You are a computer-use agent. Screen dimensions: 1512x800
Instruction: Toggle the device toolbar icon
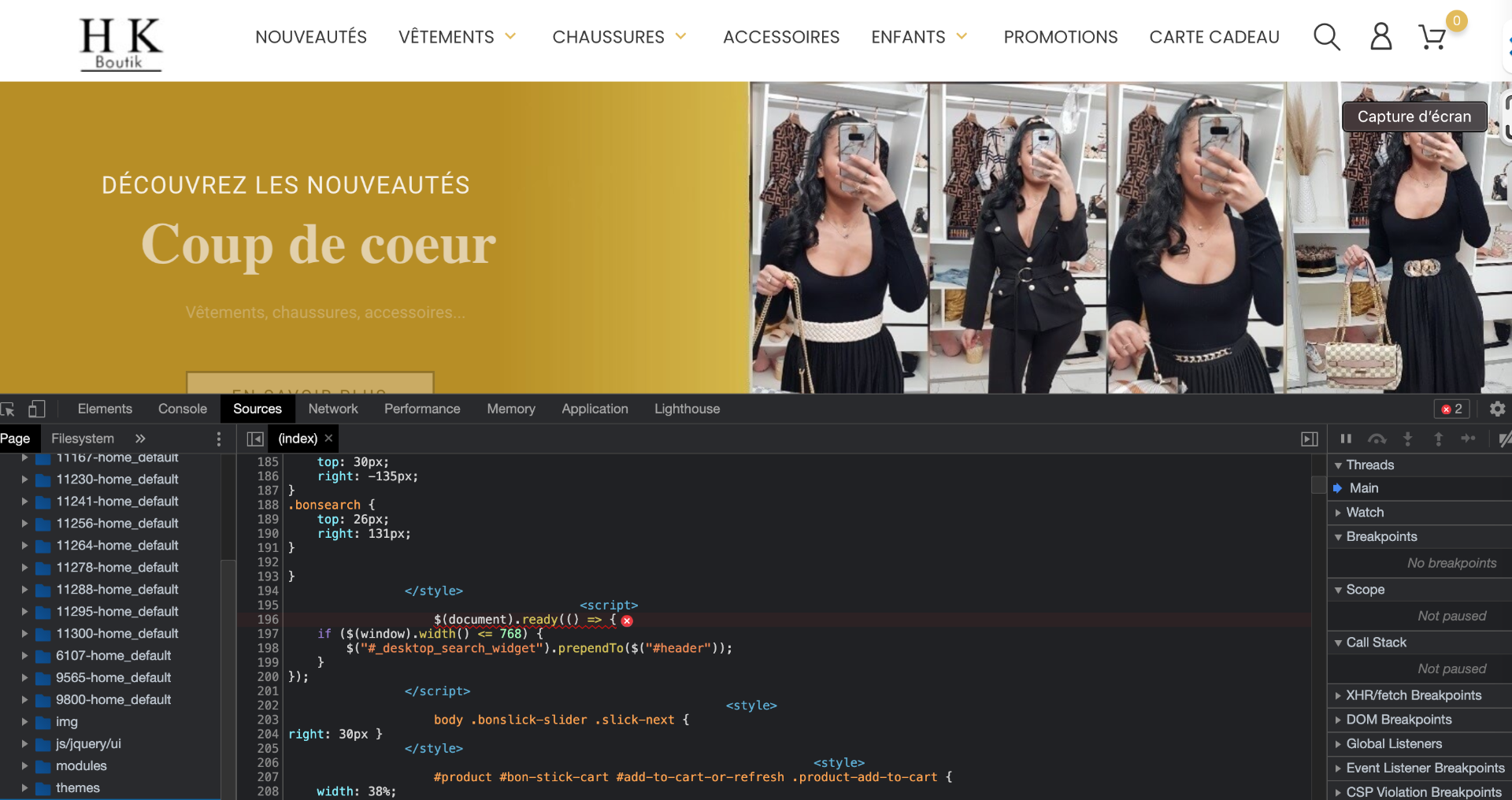point(37,409)
